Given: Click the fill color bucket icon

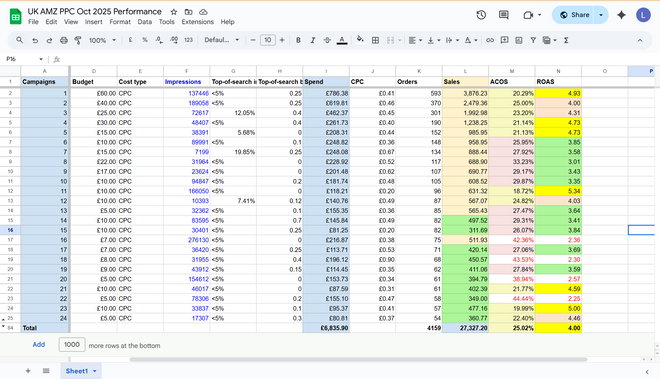Looking at the screenshot, I should [360, 40].
